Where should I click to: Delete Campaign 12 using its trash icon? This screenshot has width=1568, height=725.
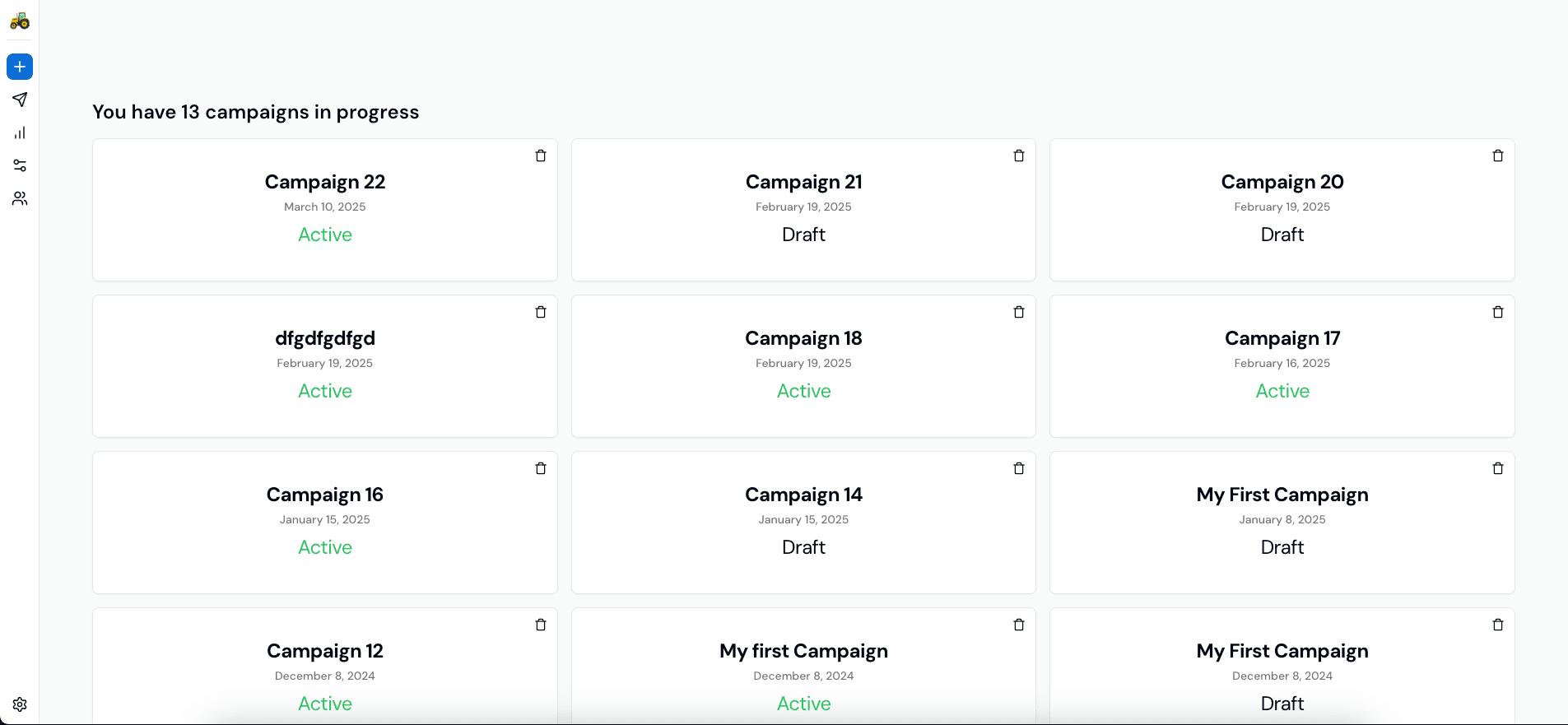click(541, 625)
